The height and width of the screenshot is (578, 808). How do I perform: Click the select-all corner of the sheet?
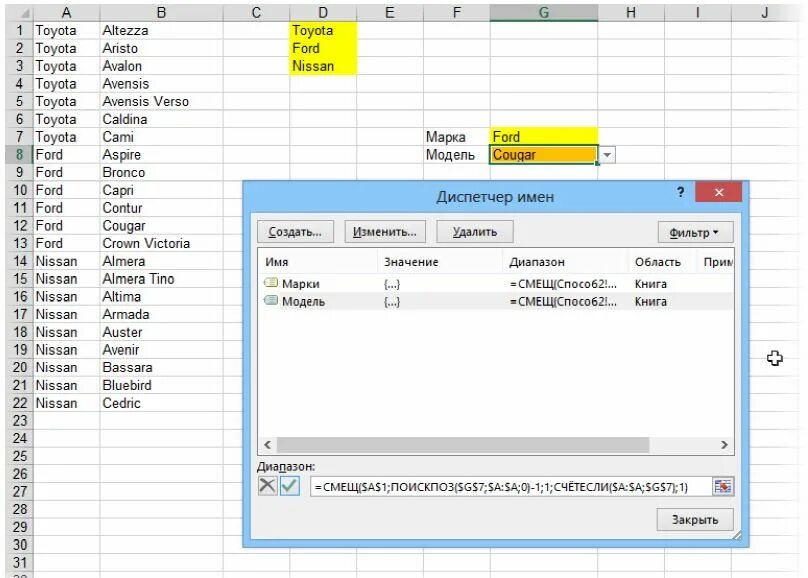coord(20,13)
